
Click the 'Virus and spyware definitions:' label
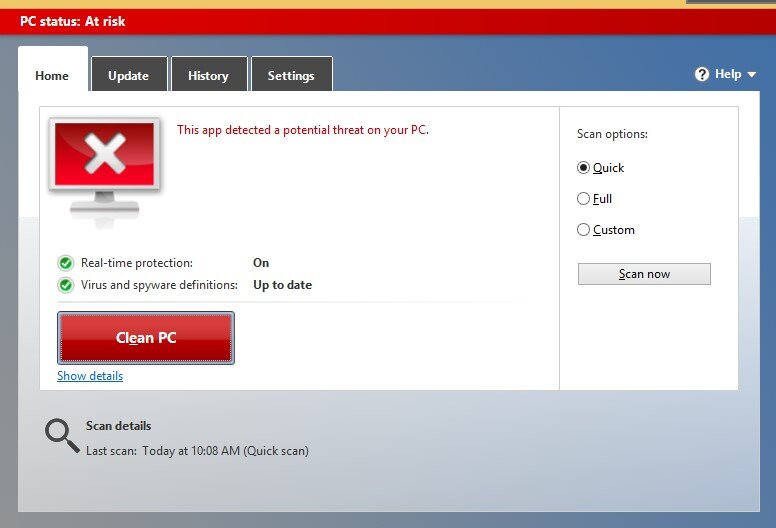click(x=159, y=285)
